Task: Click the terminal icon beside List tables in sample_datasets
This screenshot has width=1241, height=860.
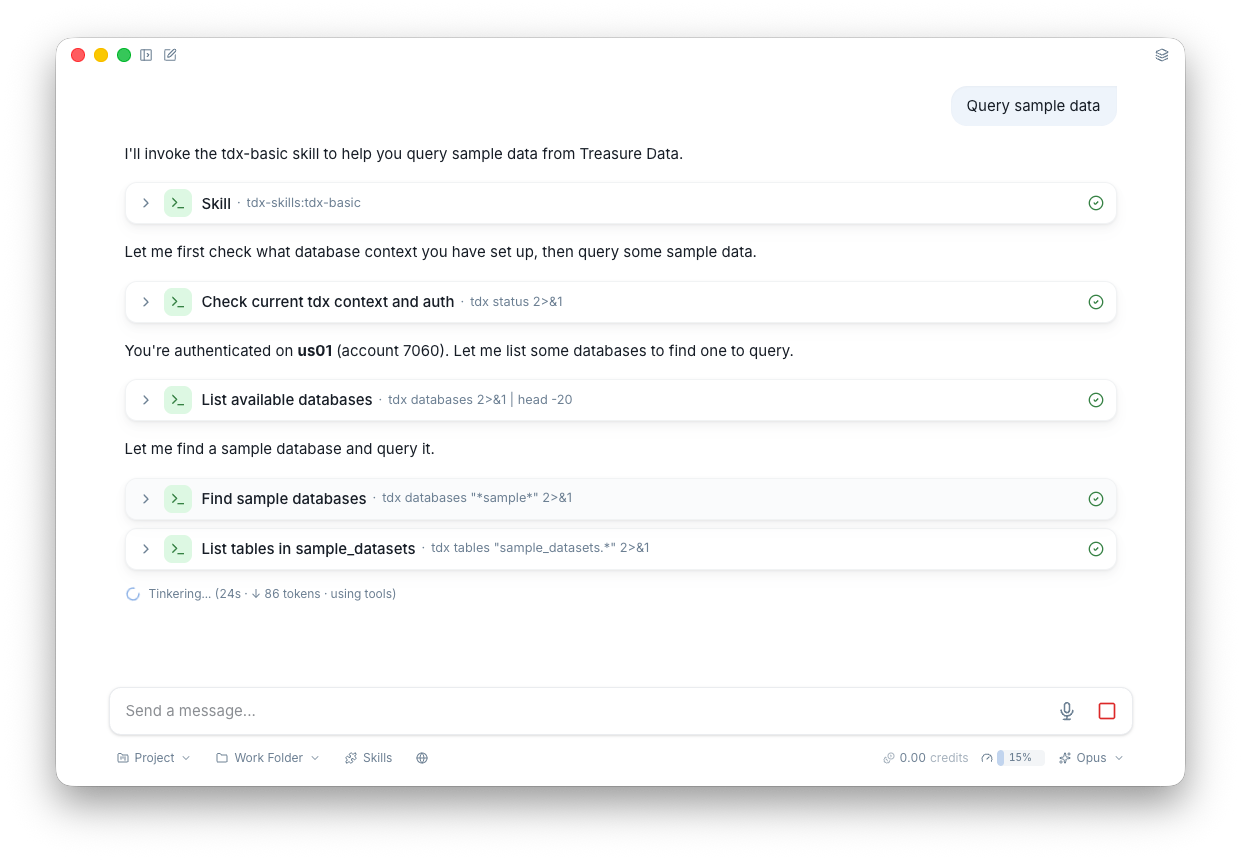Action: [x=177, y=548]
